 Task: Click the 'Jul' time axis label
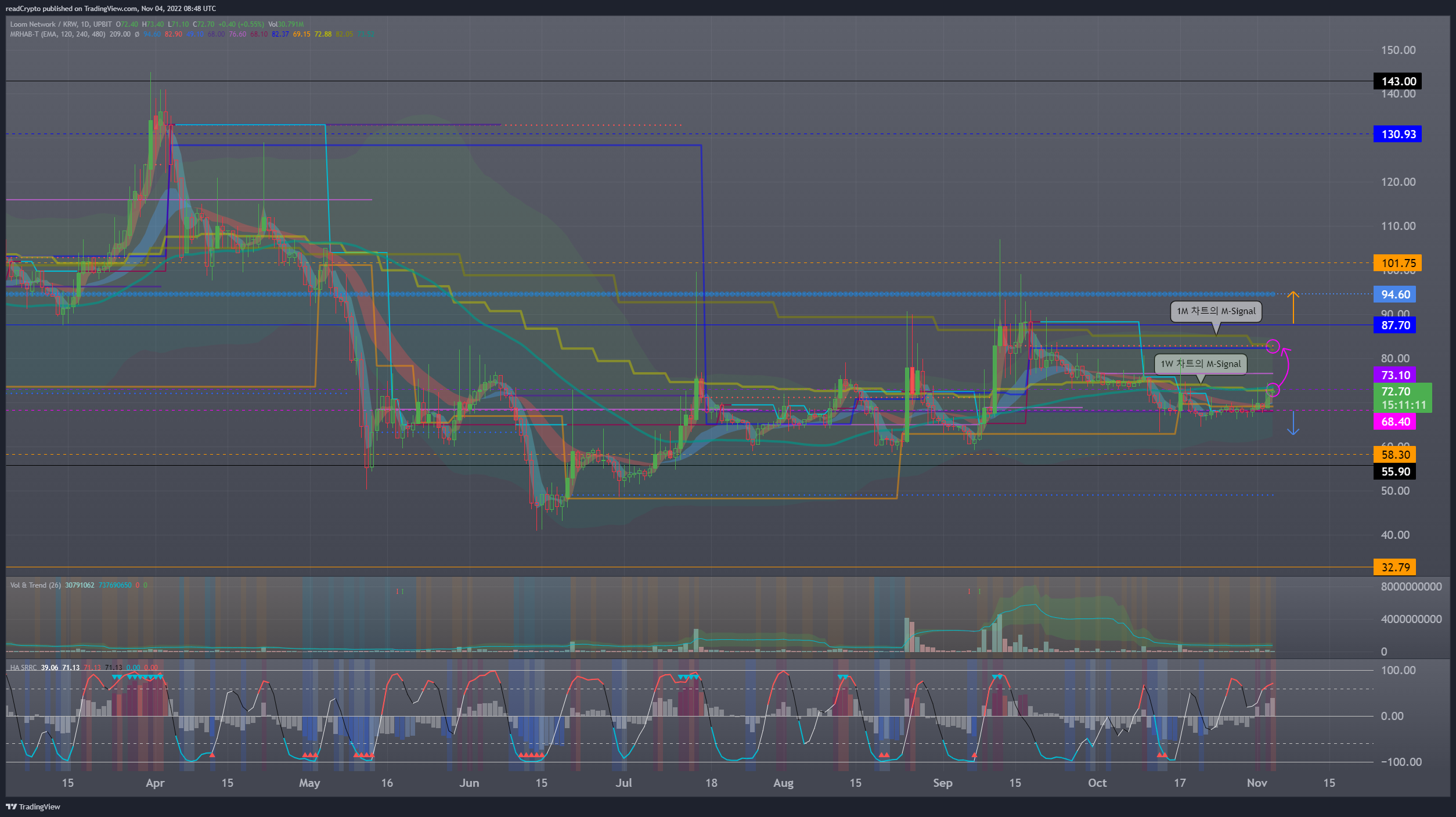pos(624,783)
